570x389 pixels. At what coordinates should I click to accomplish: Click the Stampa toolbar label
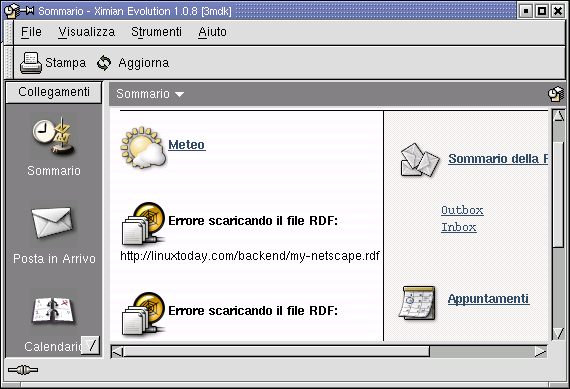(65, 63)
